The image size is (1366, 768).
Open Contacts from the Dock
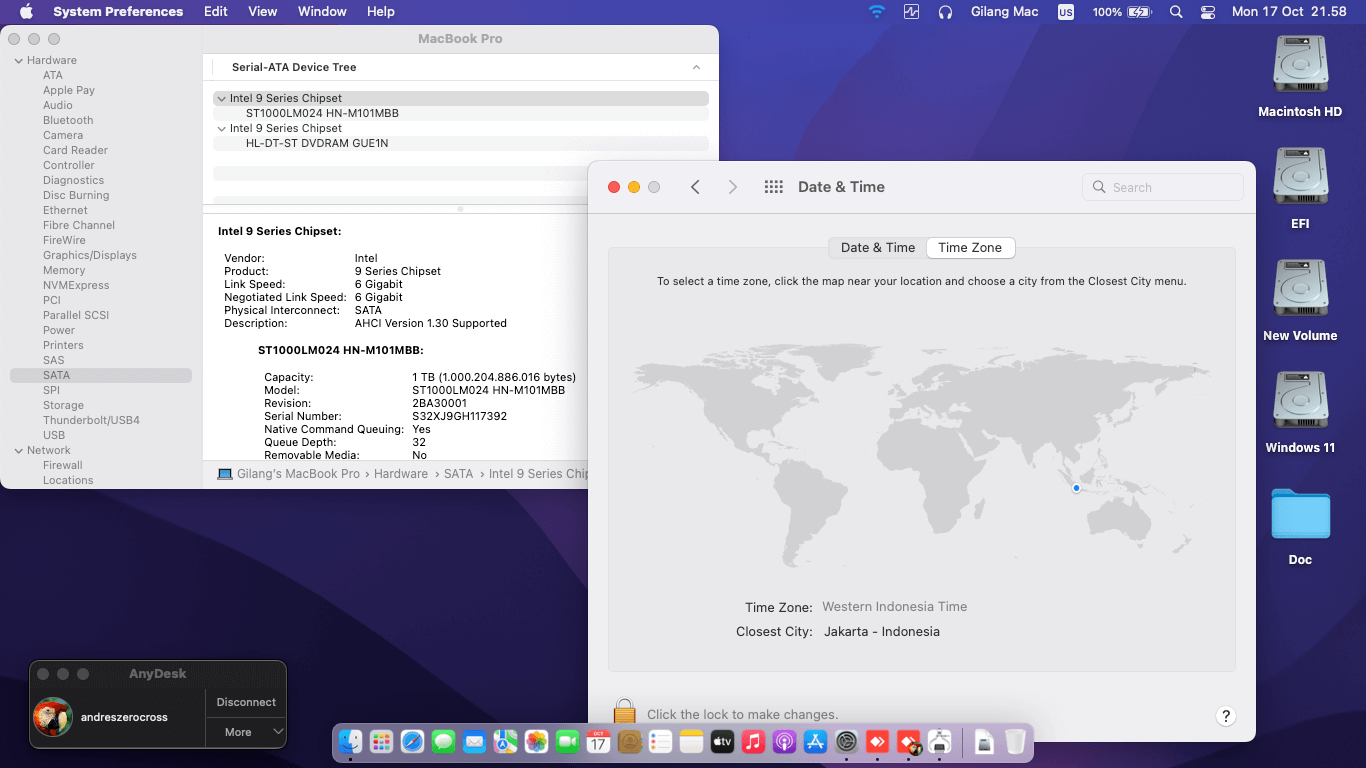pyautogui.click(x=629, y=741)
